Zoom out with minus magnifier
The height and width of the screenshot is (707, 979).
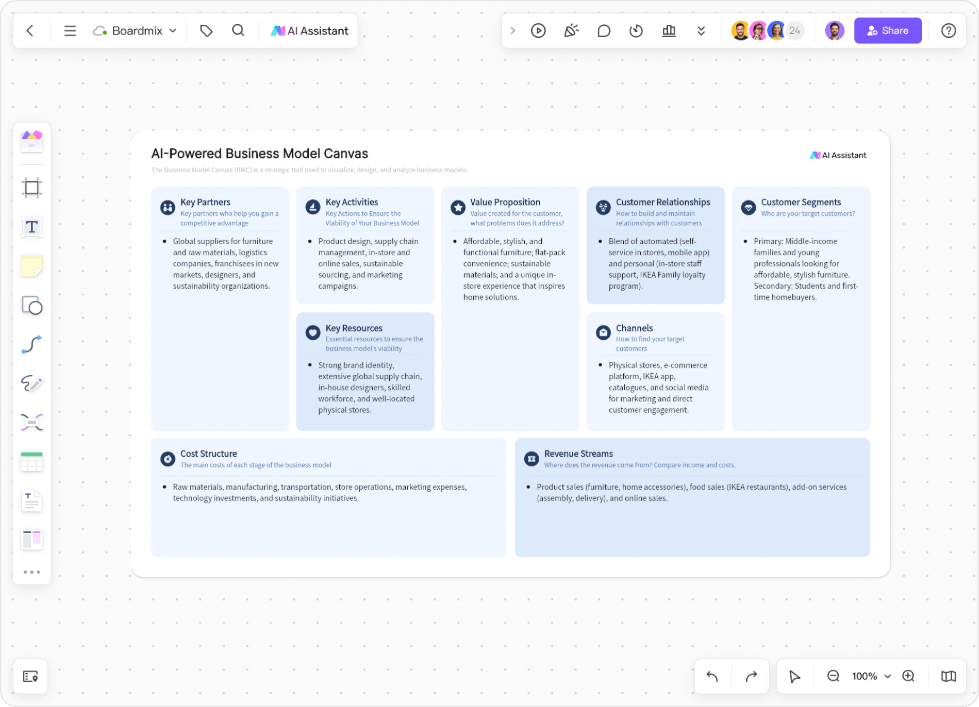point(833,676)
